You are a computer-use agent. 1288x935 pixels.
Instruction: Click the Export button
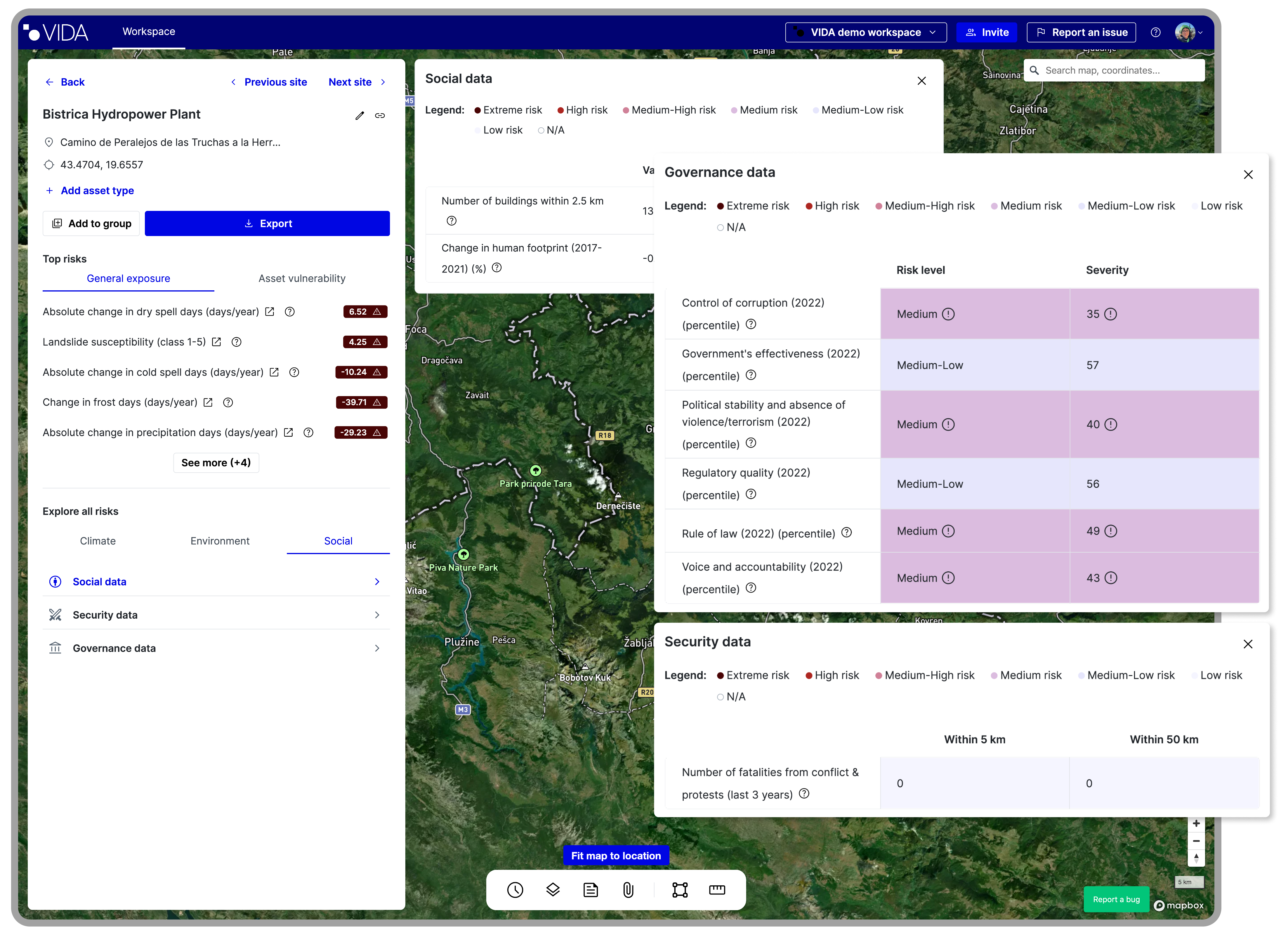(267, 223)
